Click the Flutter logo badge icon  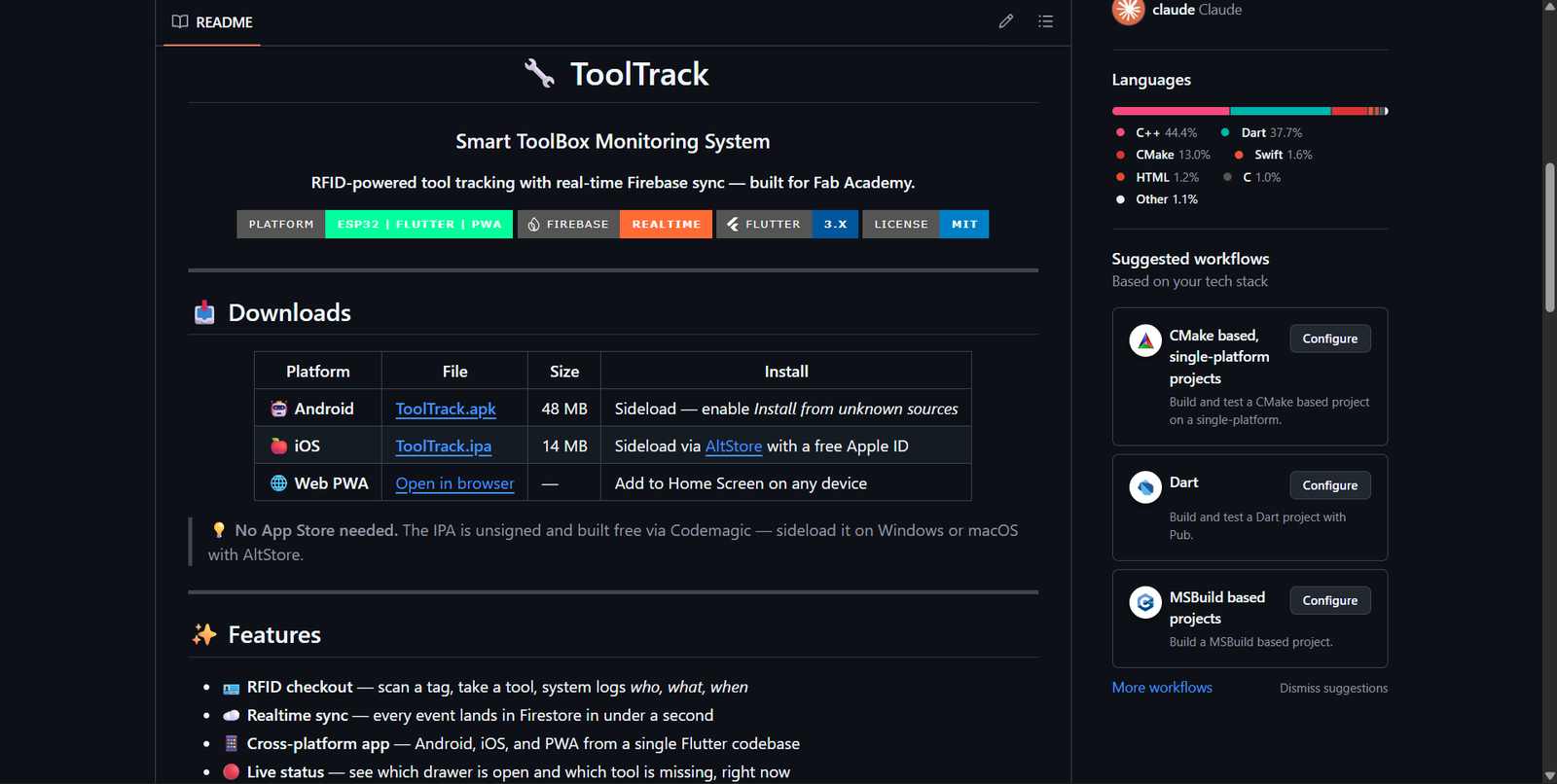[733, 225]
